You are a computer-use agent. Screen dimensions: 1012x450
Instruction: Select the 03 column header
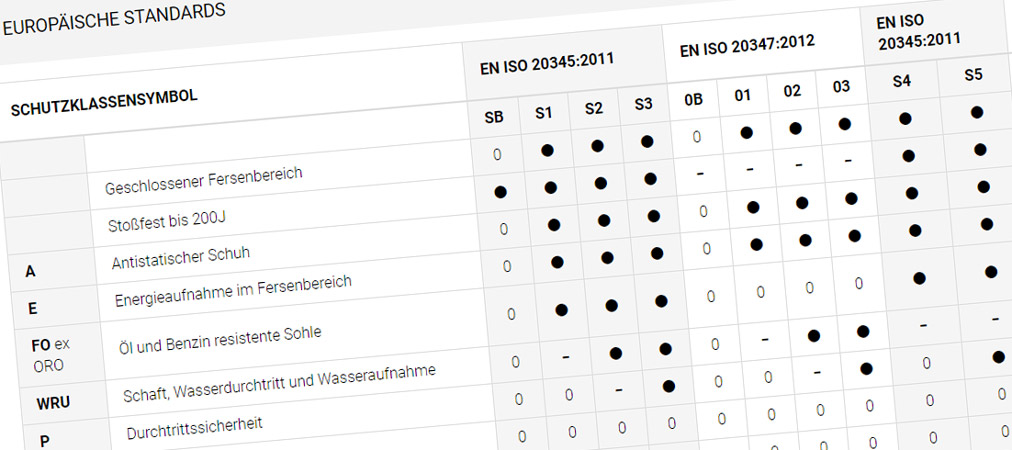(841, 87)
